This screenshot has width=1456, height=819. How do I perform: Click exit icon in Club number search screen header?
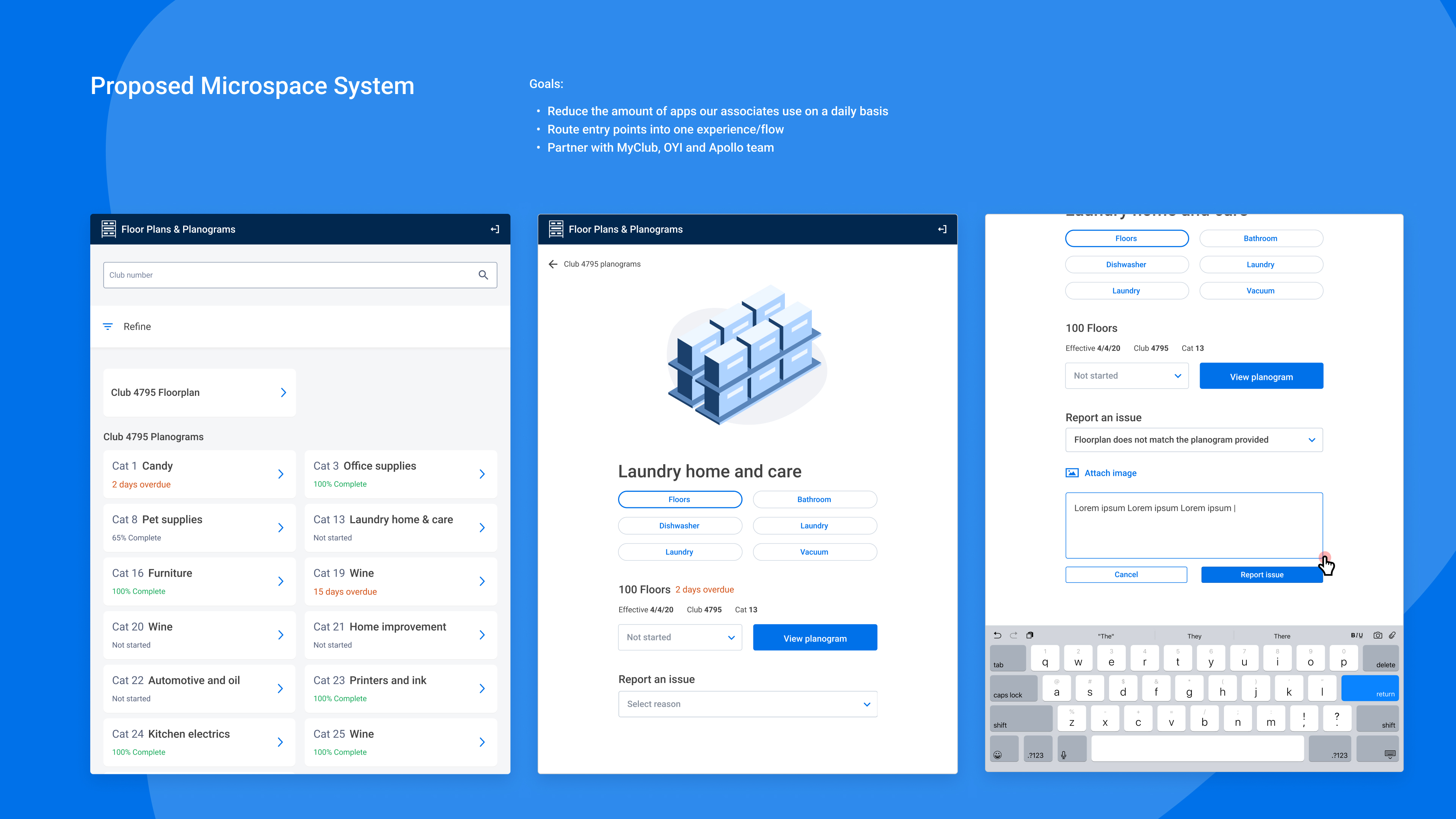(494, 229)
